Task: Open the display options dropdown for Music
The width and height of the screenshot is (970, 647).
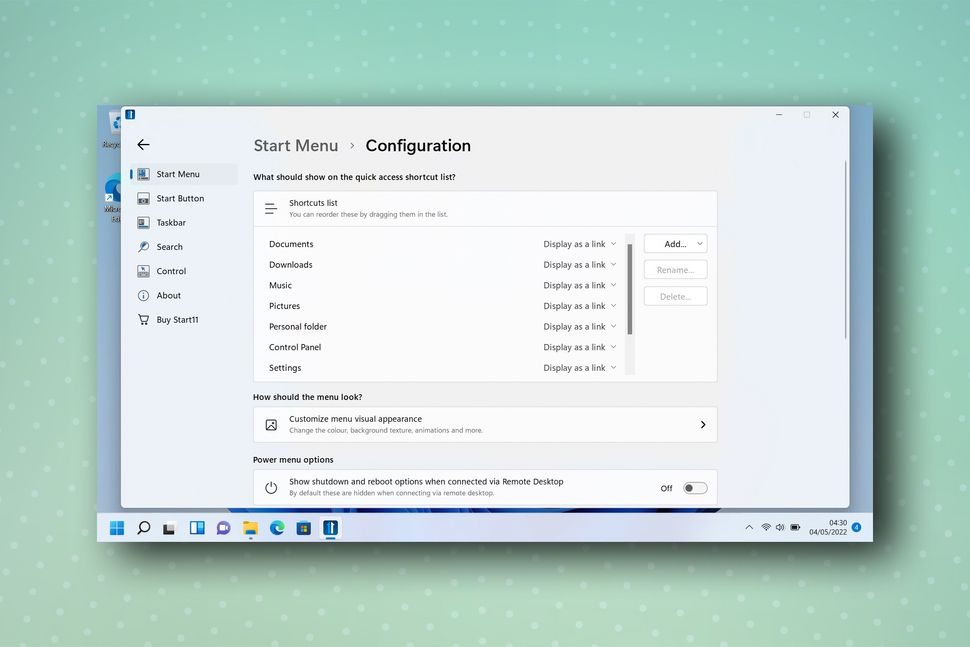Action: (x=613, y=285)
